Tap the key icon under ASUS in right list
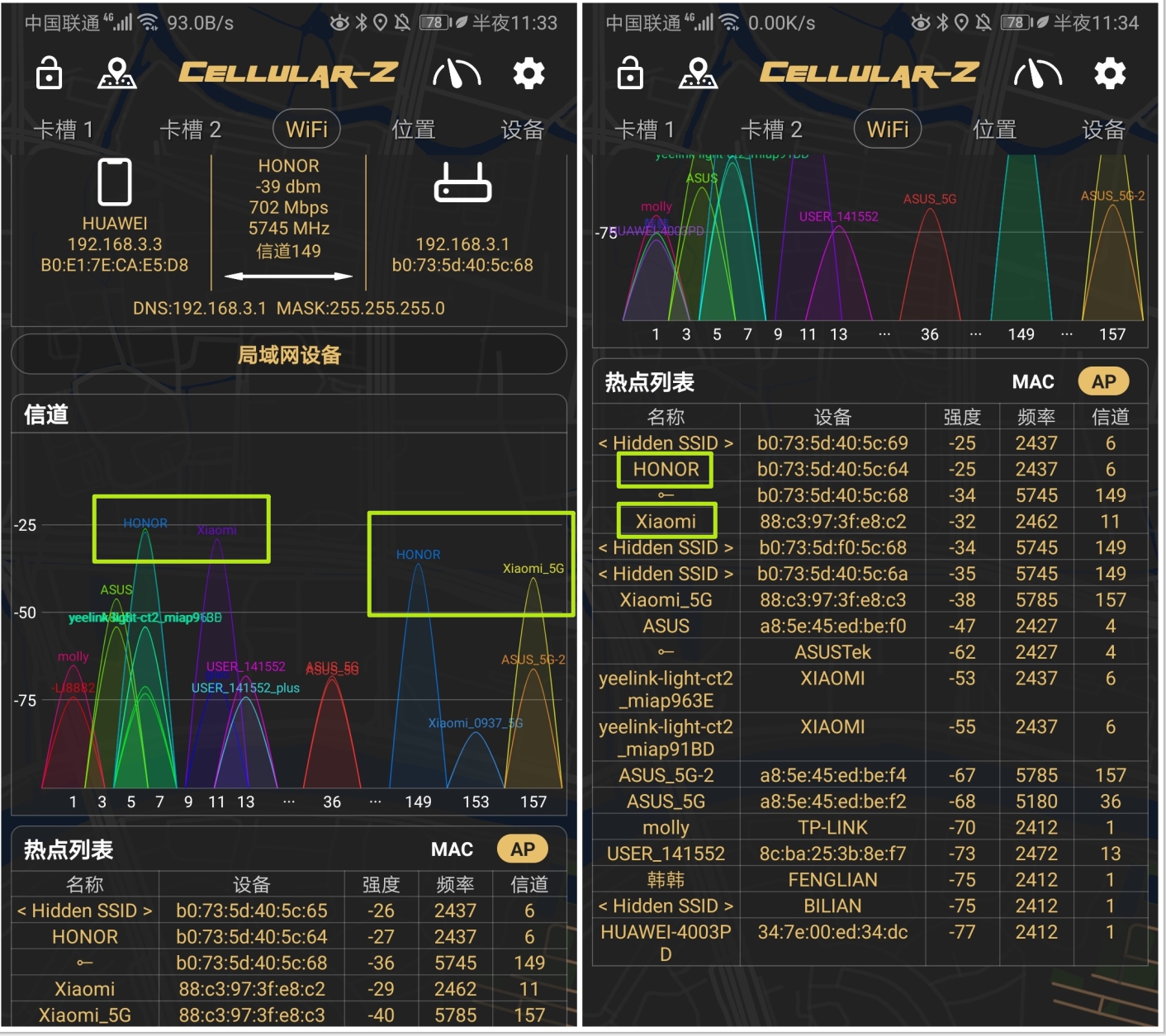1166x1036 pixels. [x=666, y=652]
